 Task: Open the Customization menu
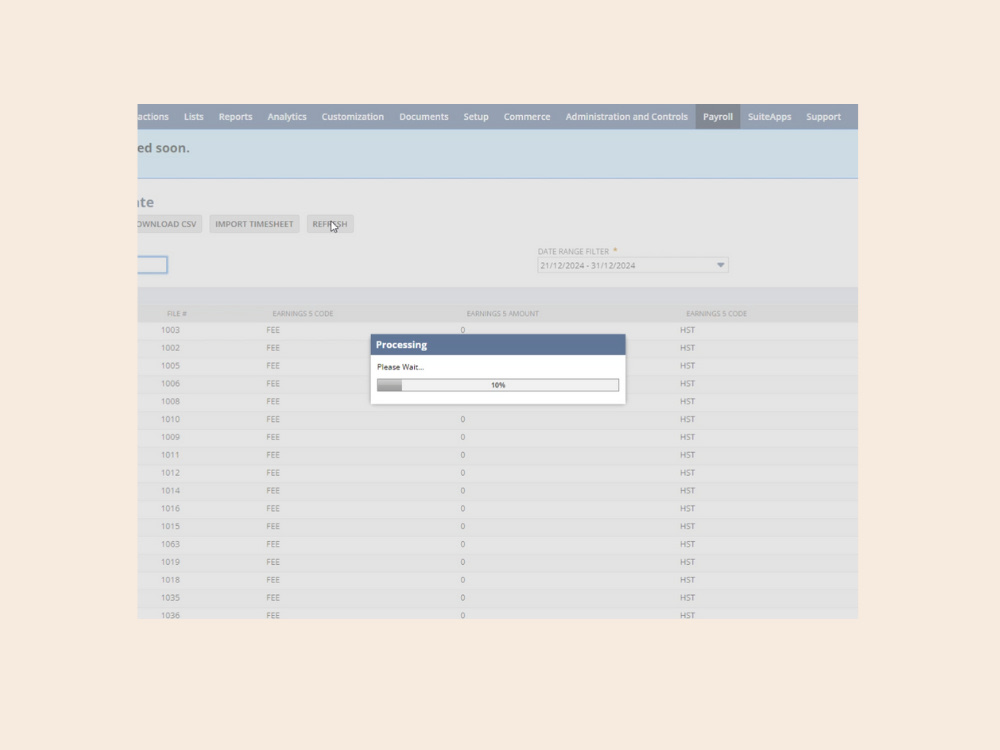tap(353, 117)
